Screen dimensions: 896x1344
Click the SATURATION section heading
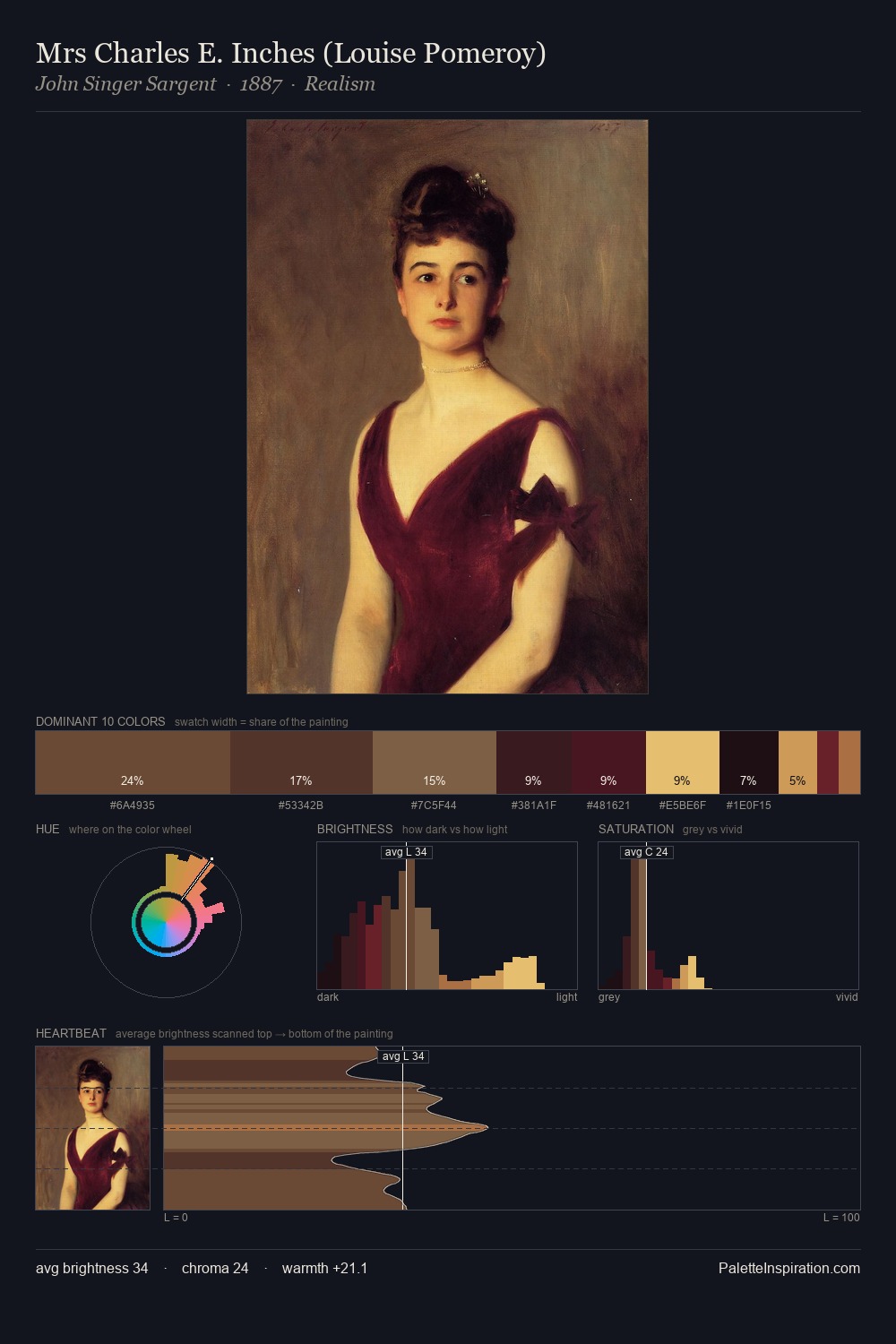click(x=636, y=829)
